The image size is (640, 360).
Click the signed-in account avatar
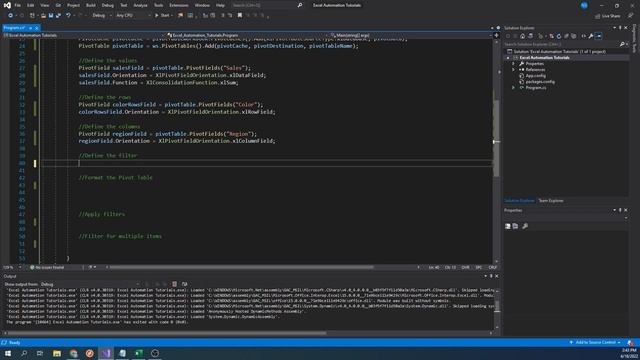pos(584,5)
